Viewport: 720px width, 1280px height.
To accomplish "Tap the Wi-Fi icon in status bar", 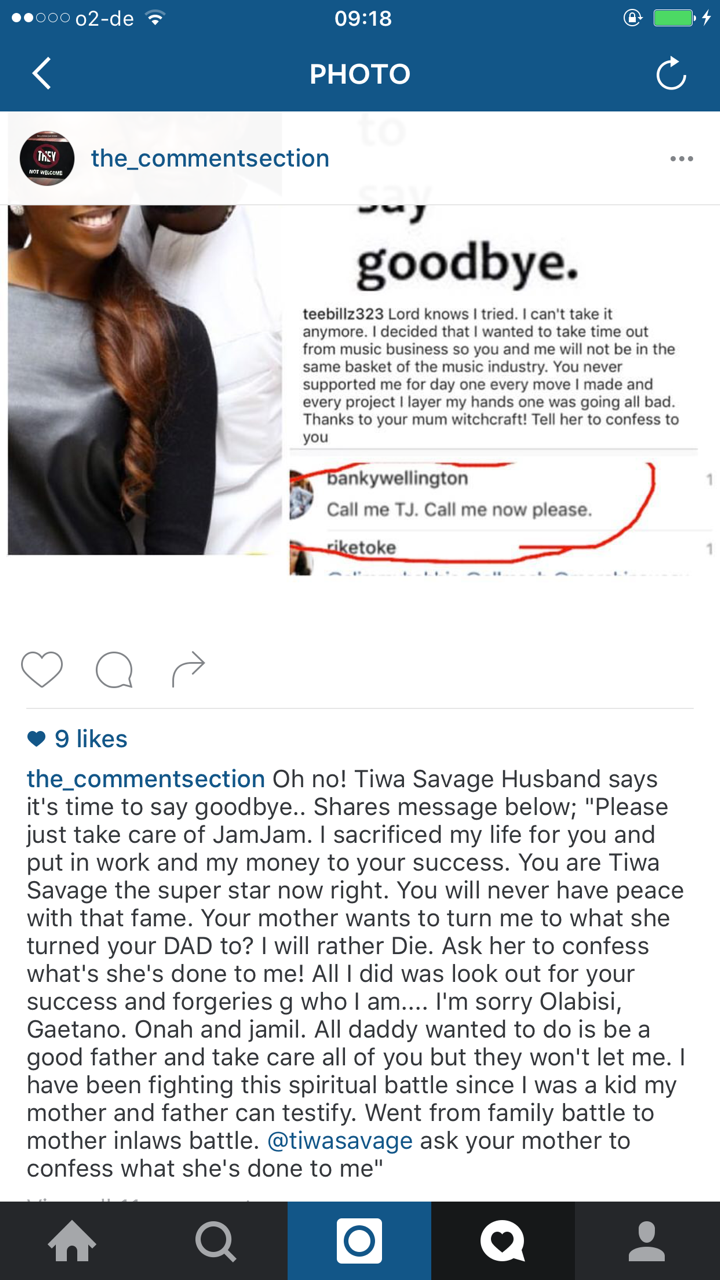I will tap(154, 18).
